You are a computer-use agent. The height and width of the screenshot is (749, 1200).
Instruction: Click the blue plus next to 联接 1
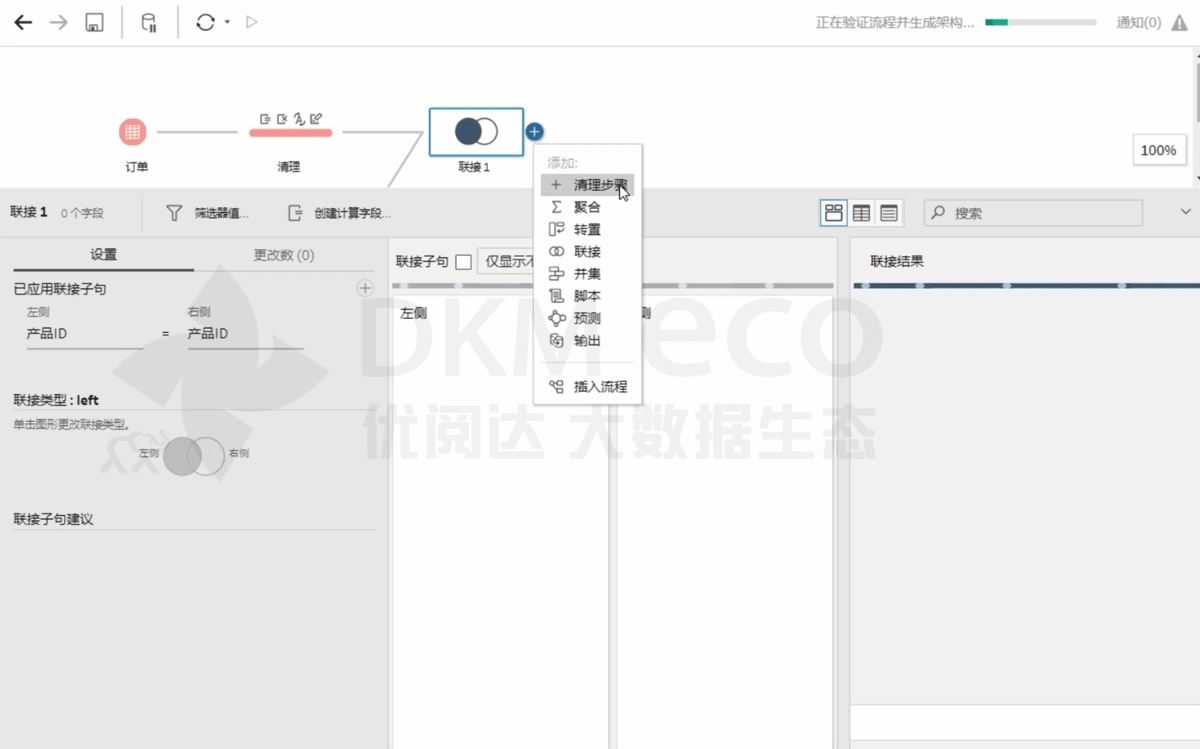point(534,131)
